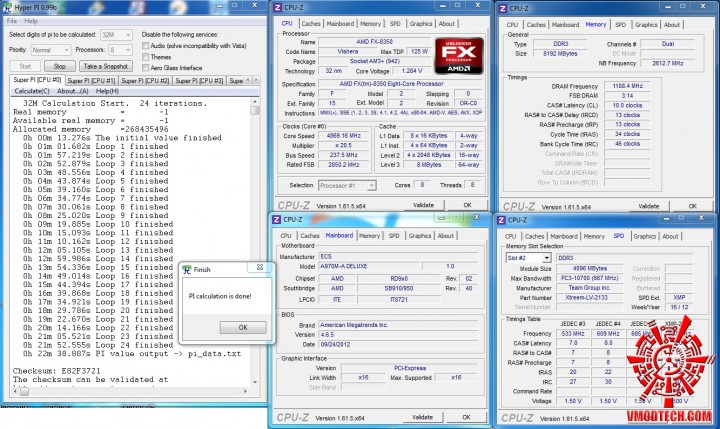Open About tab in top-left CPU-Z window
This screenshot has height=429, width=720.
pyautogui.click(x=446, y=24)
